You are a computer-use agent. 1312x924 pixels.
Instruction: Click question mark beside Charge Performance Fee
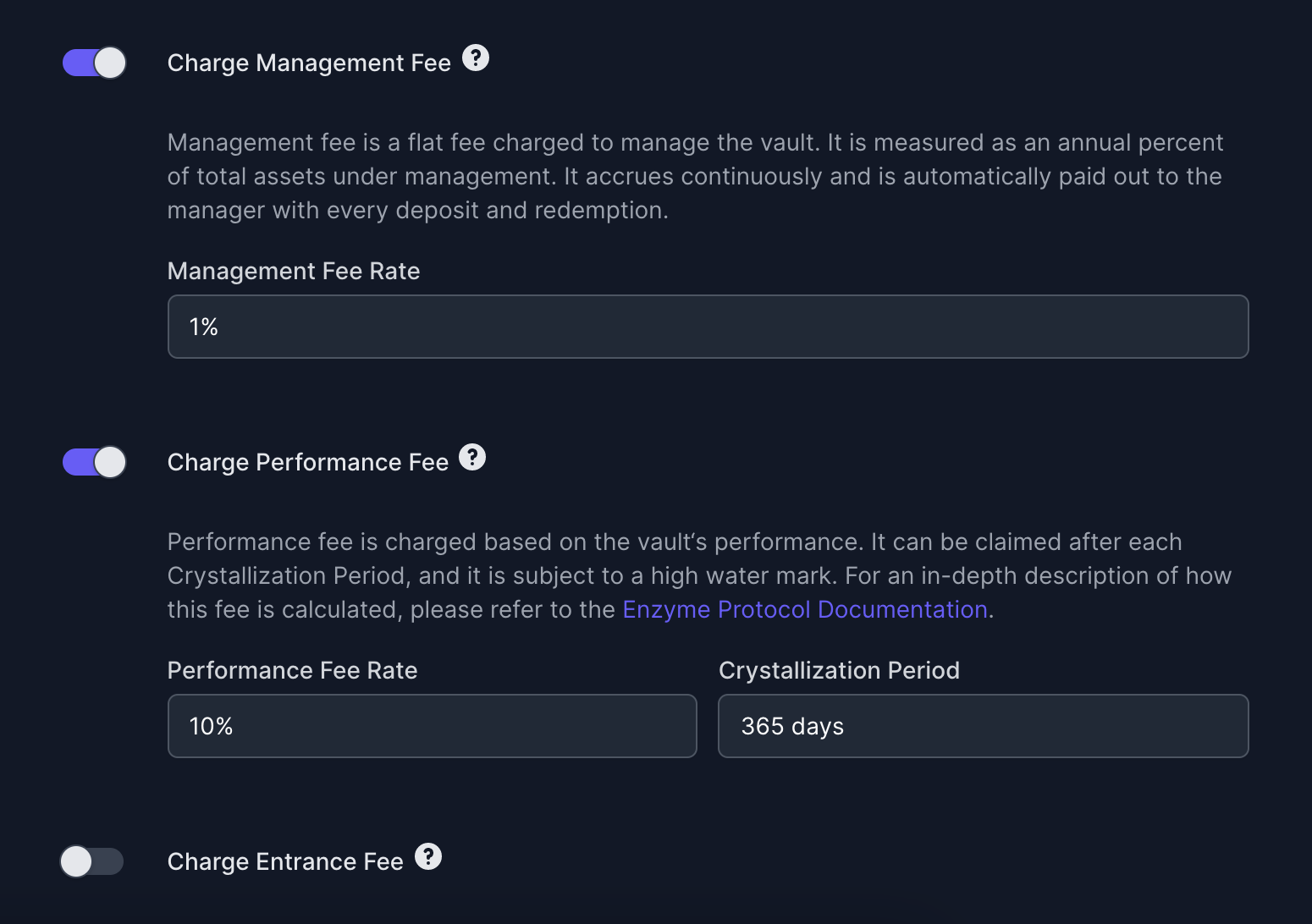click(x=472, y=458)
